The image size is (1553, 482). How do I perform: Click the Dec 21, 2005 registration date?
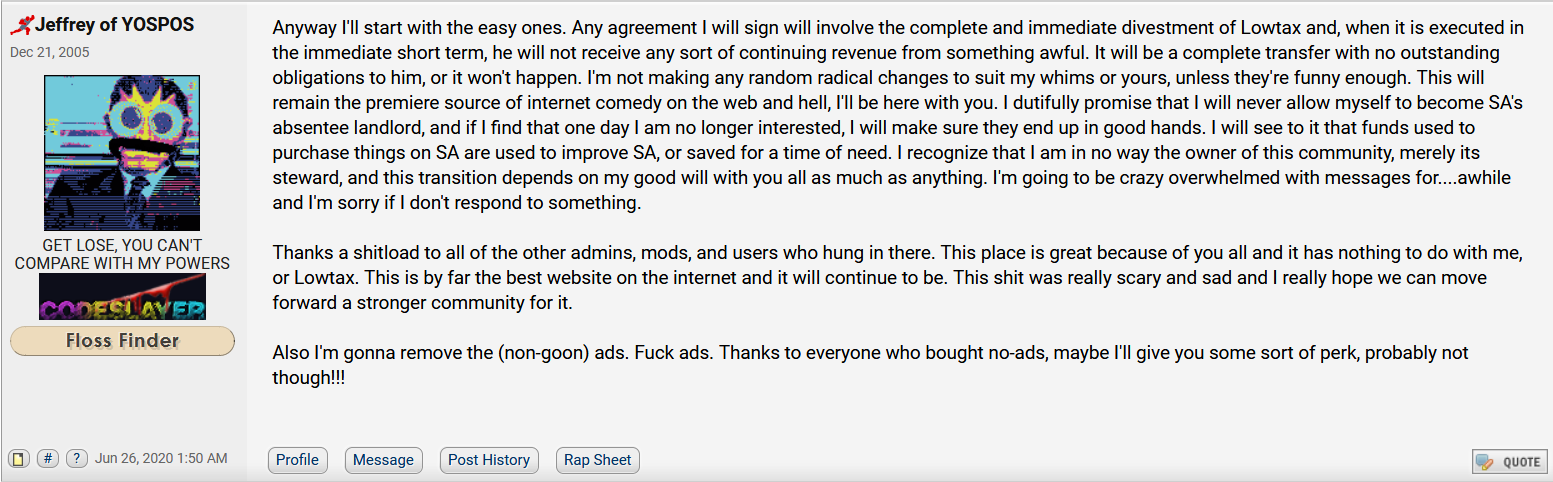tap(47, 52)
